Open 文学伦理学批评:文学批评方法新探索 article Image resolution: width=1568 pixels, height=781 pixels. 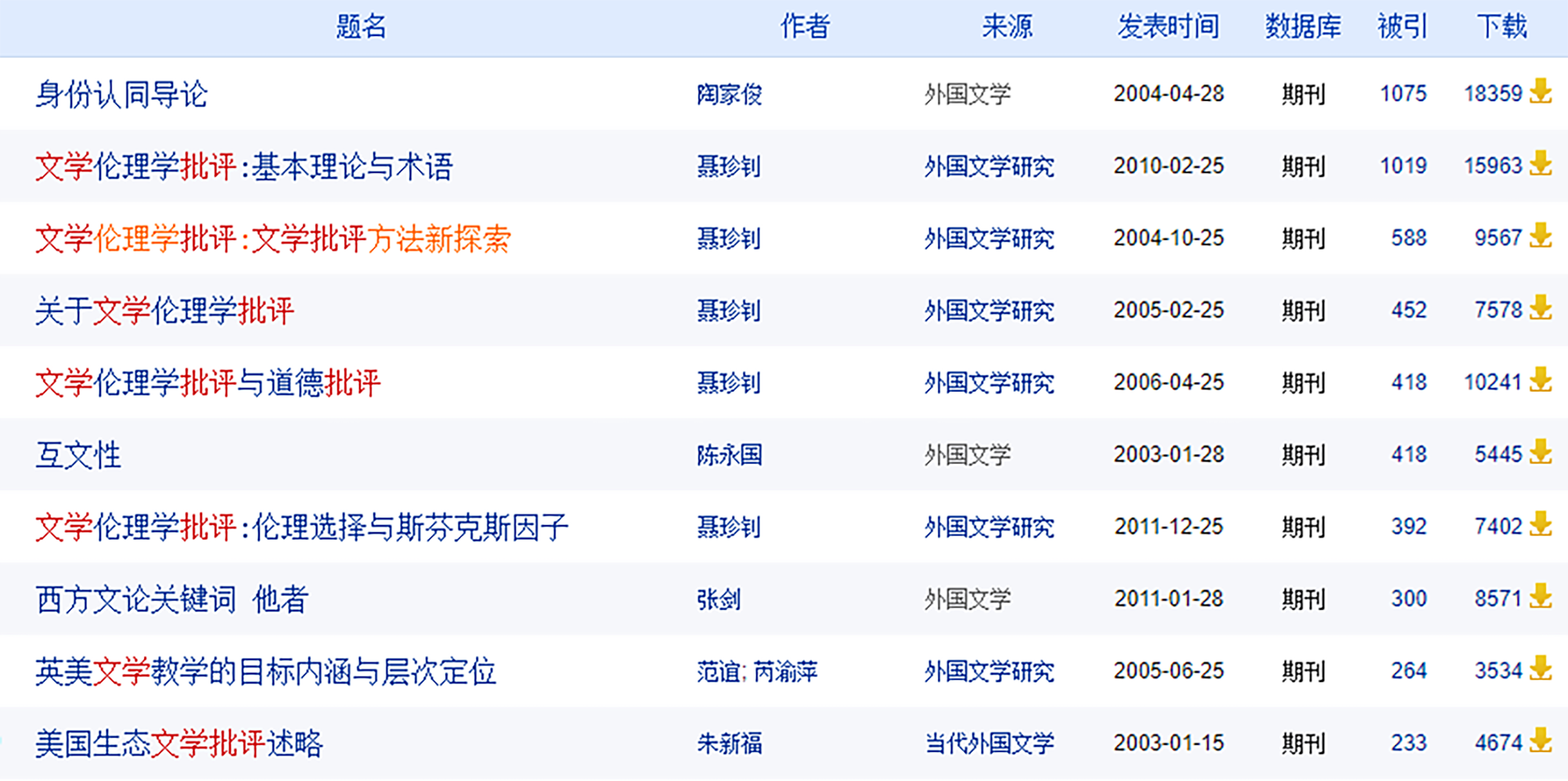tap(273, 238)
